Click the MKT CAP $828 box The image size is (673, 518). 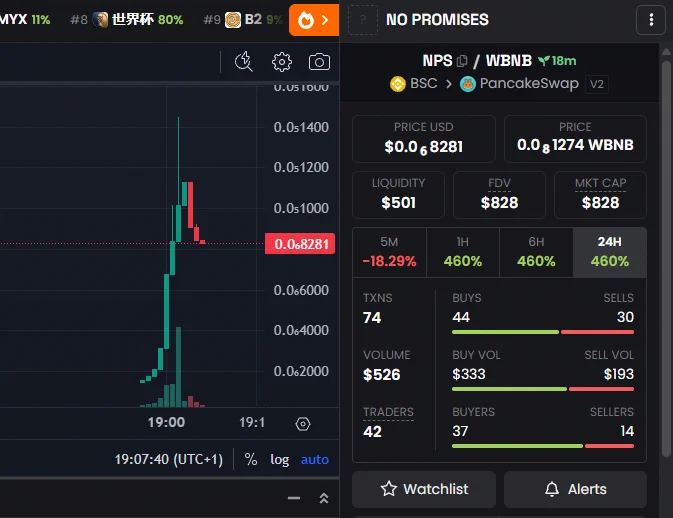[600, 195]
